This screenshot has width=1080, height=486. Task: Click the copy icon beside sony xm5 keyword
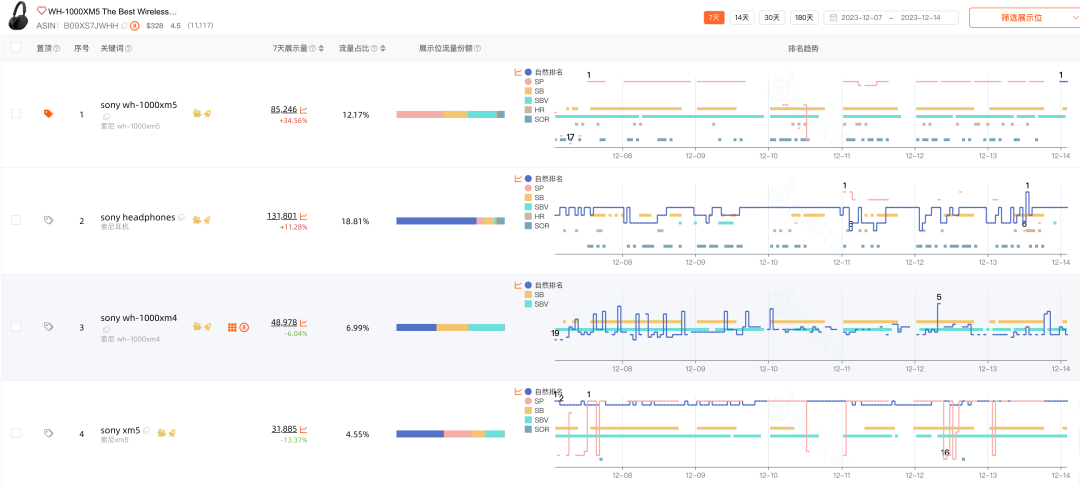(x=147, y=430)
